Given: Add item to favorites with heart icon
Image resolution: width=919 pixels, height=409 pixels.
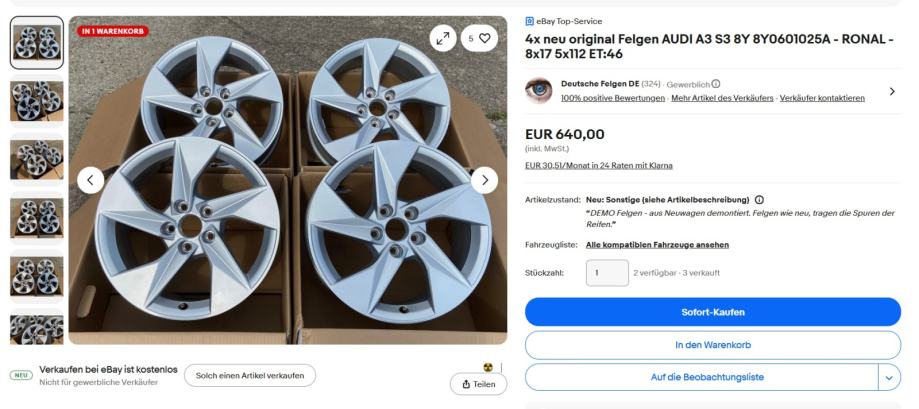Looking at the screenshot, I should click(480, 38).
